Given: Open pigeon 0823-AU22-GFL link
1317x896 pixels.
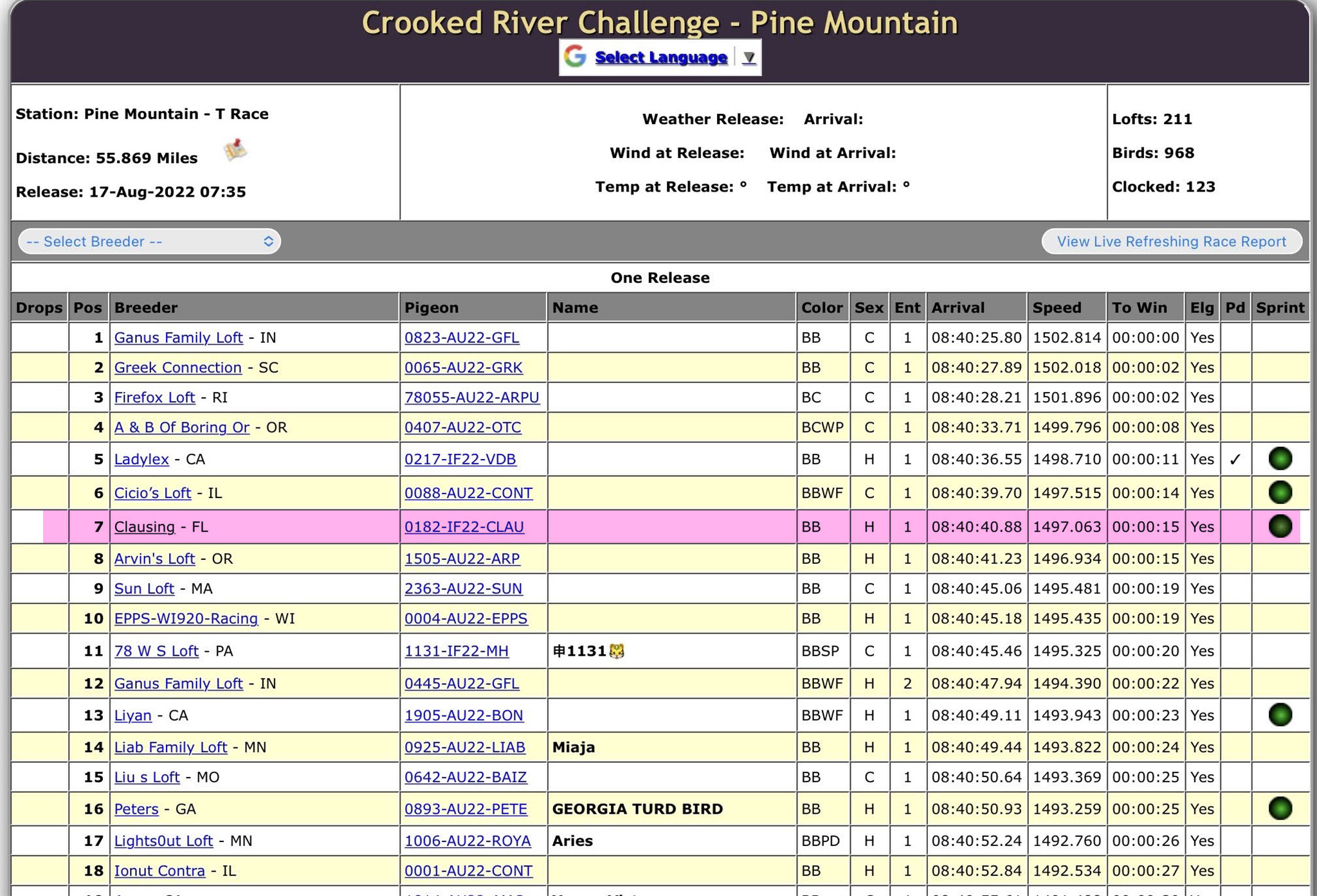Looking at the screenshot, I should [462, 337].
